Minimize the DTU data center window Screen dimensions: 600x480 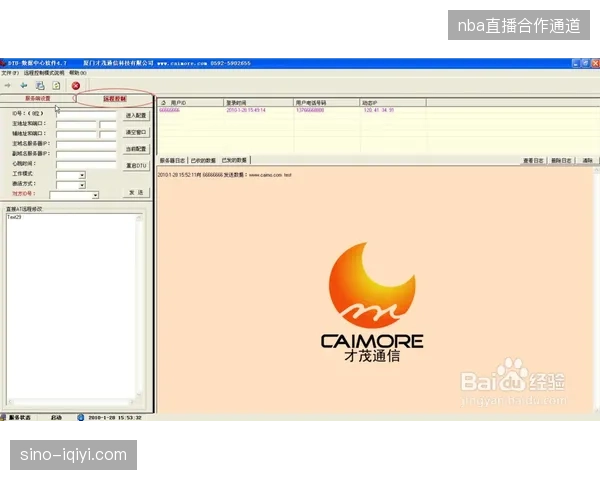[576, 64]
